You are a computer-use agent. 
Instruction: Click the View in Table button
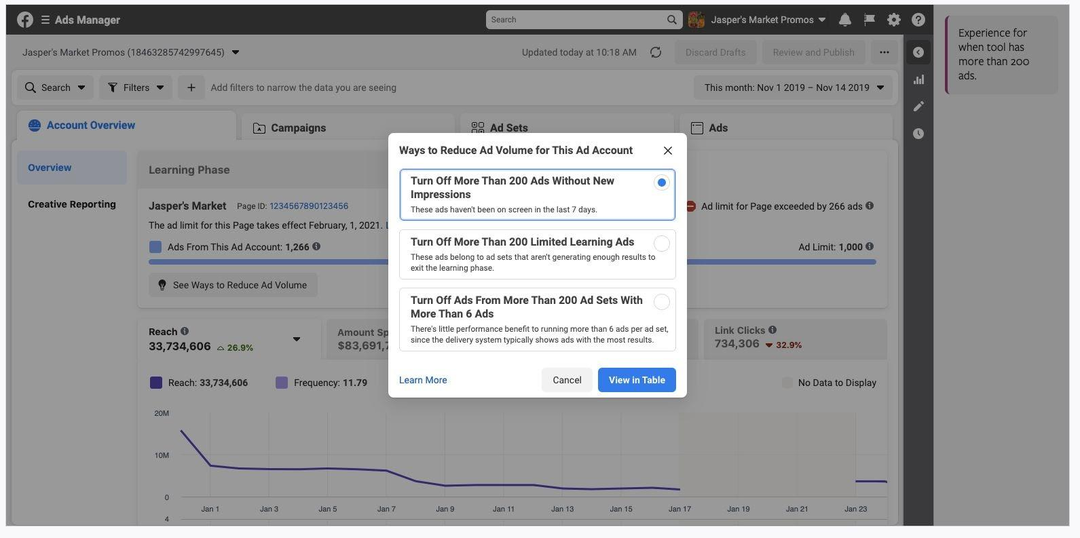(x=636, y=380)
